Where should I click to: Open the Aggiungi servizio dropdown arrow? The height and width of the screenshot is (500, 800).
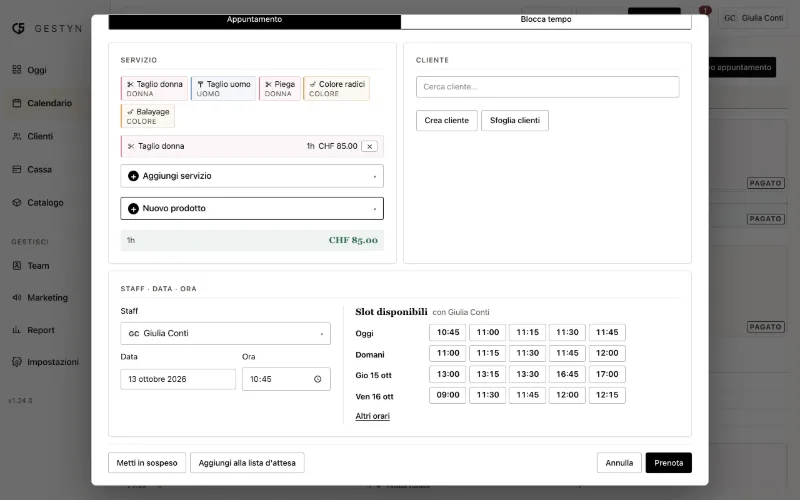point(374,177)
